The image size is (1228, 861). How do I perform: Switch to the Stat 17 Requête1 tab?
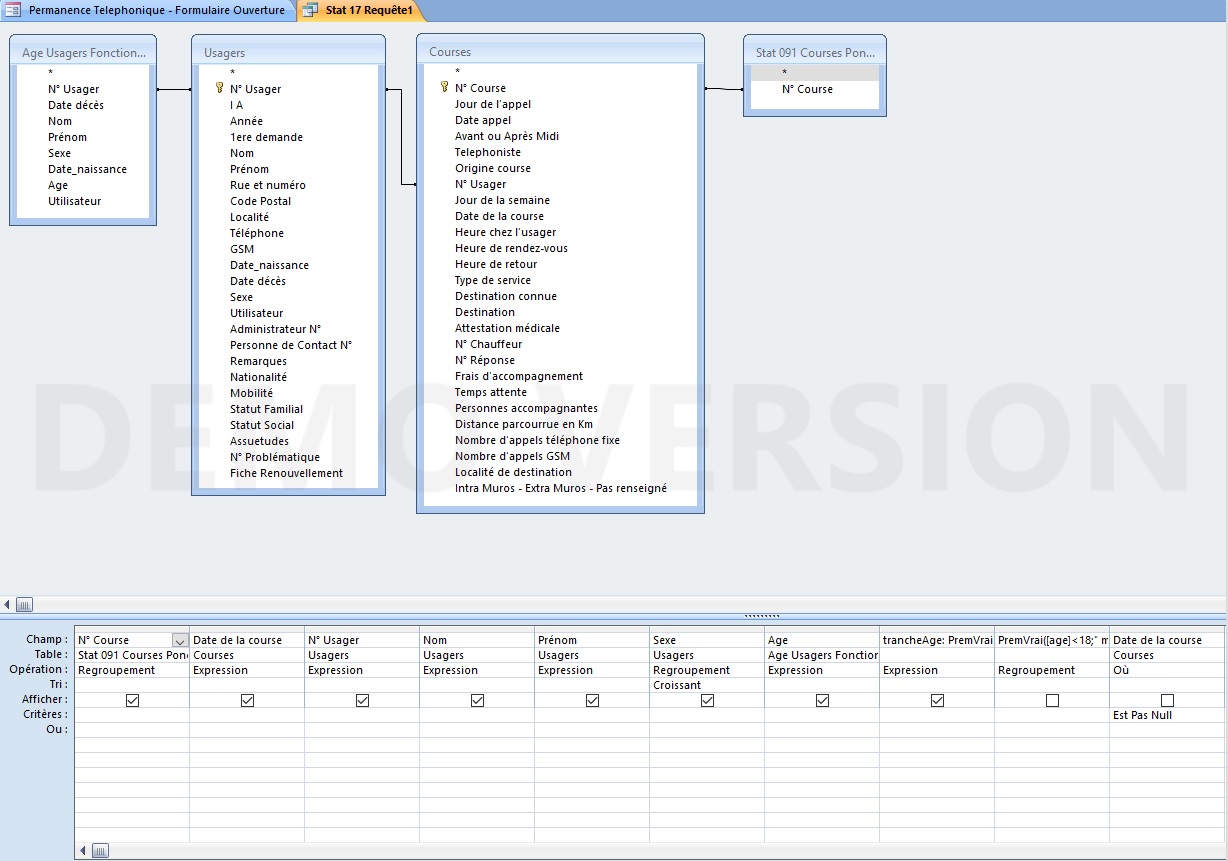[x=361, y=10]
